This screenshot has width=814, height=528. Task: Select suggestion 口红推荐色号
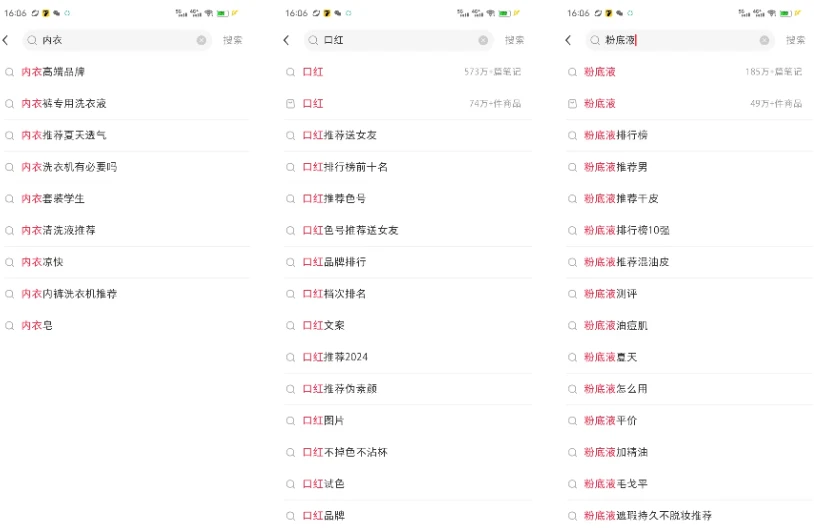click(x=334, y=198)
